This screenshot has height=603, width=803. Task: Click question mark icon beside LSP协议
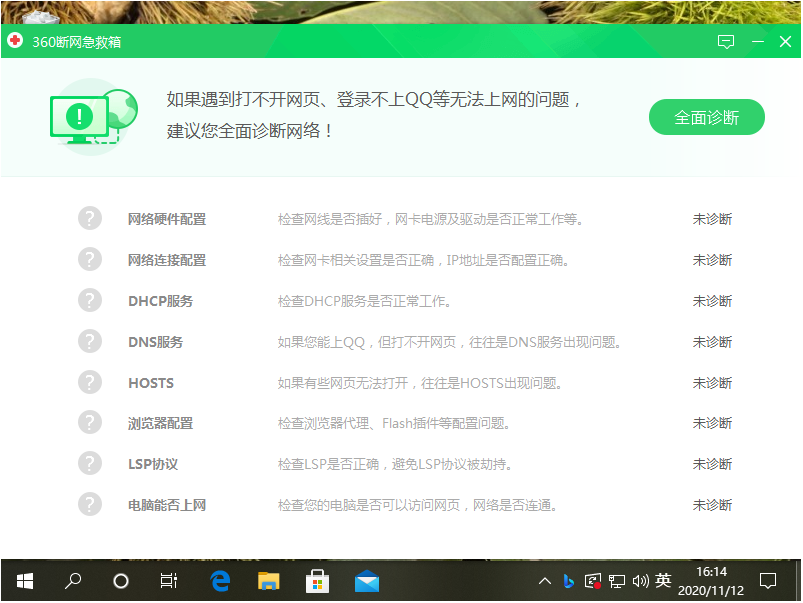[x=90, y=463]
